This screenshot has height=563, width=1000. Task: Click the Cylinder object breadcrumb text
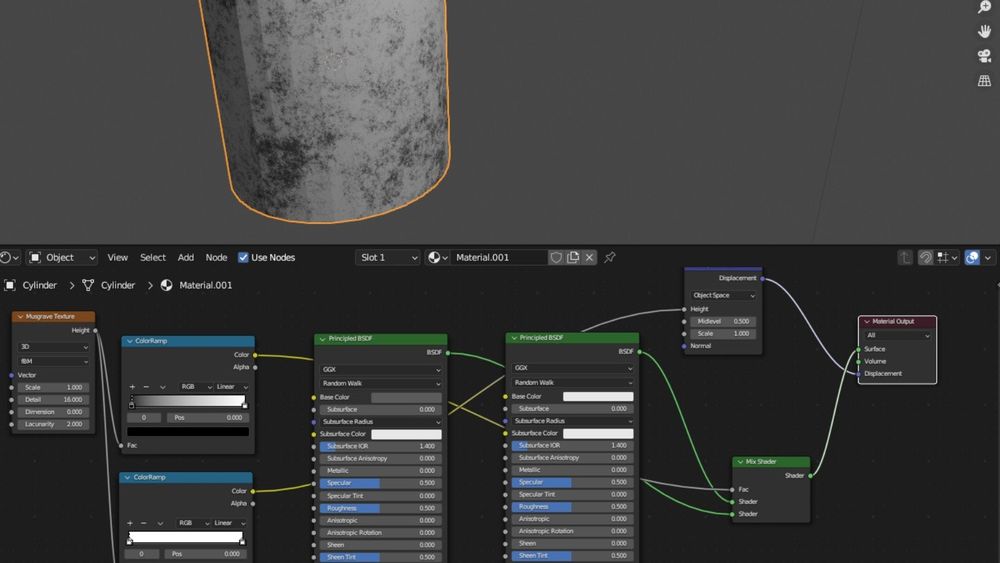click(x=40, y=285)
